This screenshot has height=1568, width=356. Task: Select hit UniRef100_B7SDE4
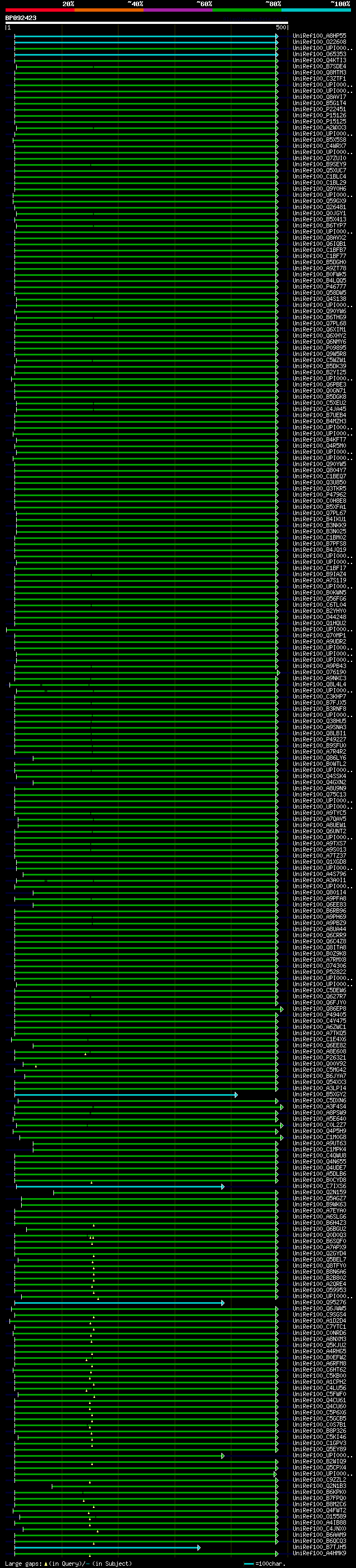(319, 66)
